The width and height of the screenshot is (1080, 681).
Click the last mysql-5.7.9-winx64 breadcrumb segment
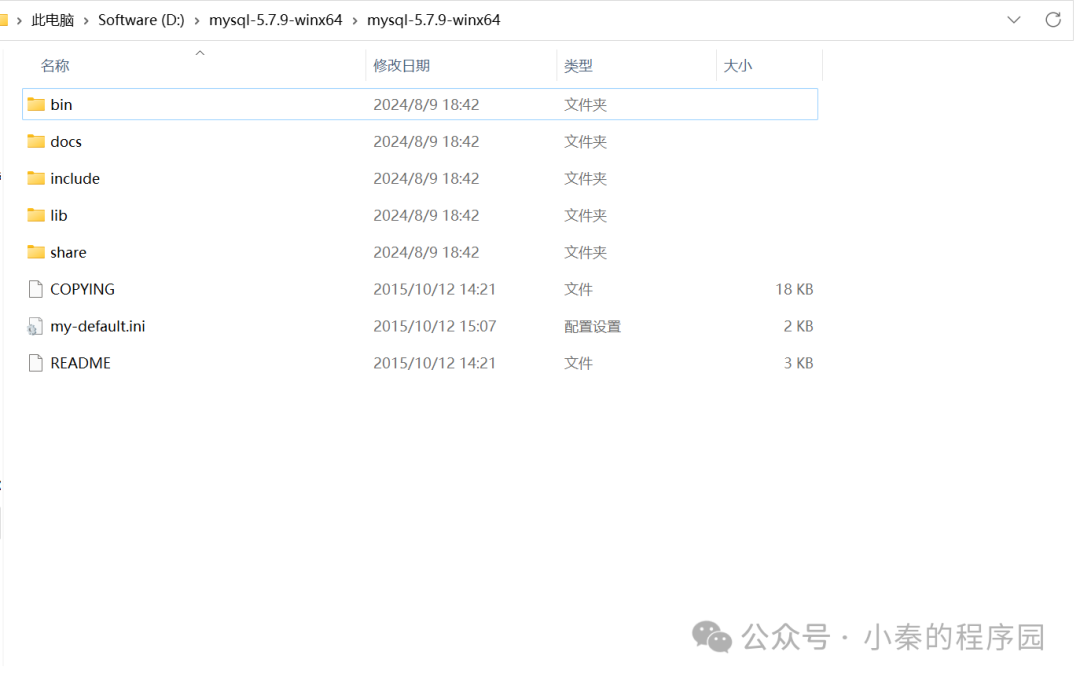[433, 20]
